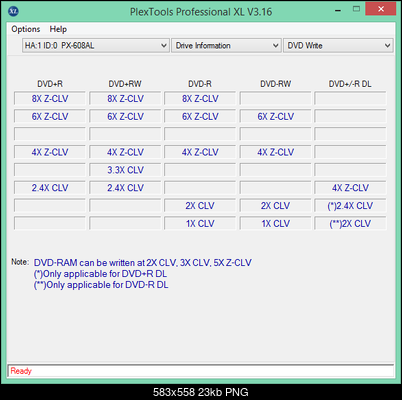Click the 'Note:' label
Viewport: 402px width, 400px height.
click(20, 262)
